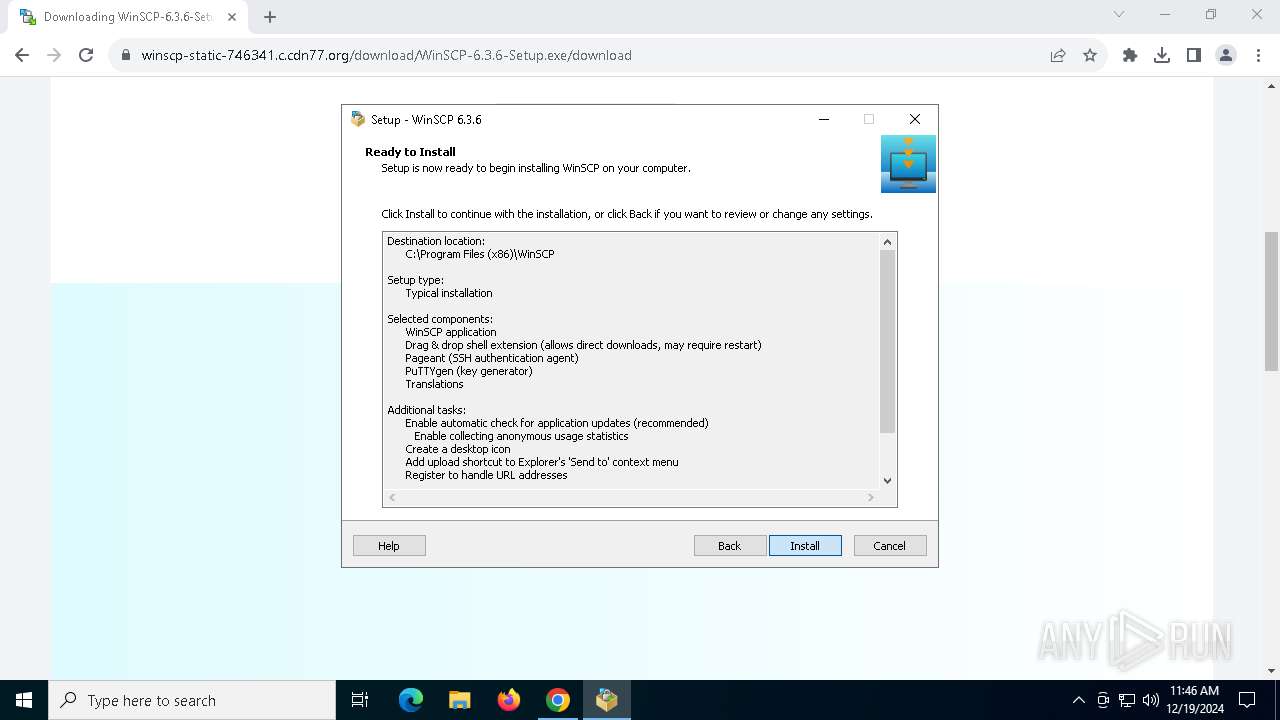Open setup Help

pos(389,546)
